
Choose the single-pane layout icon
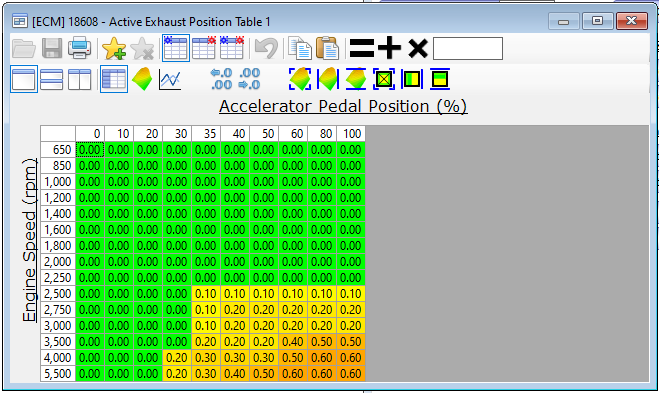(24, 79)
